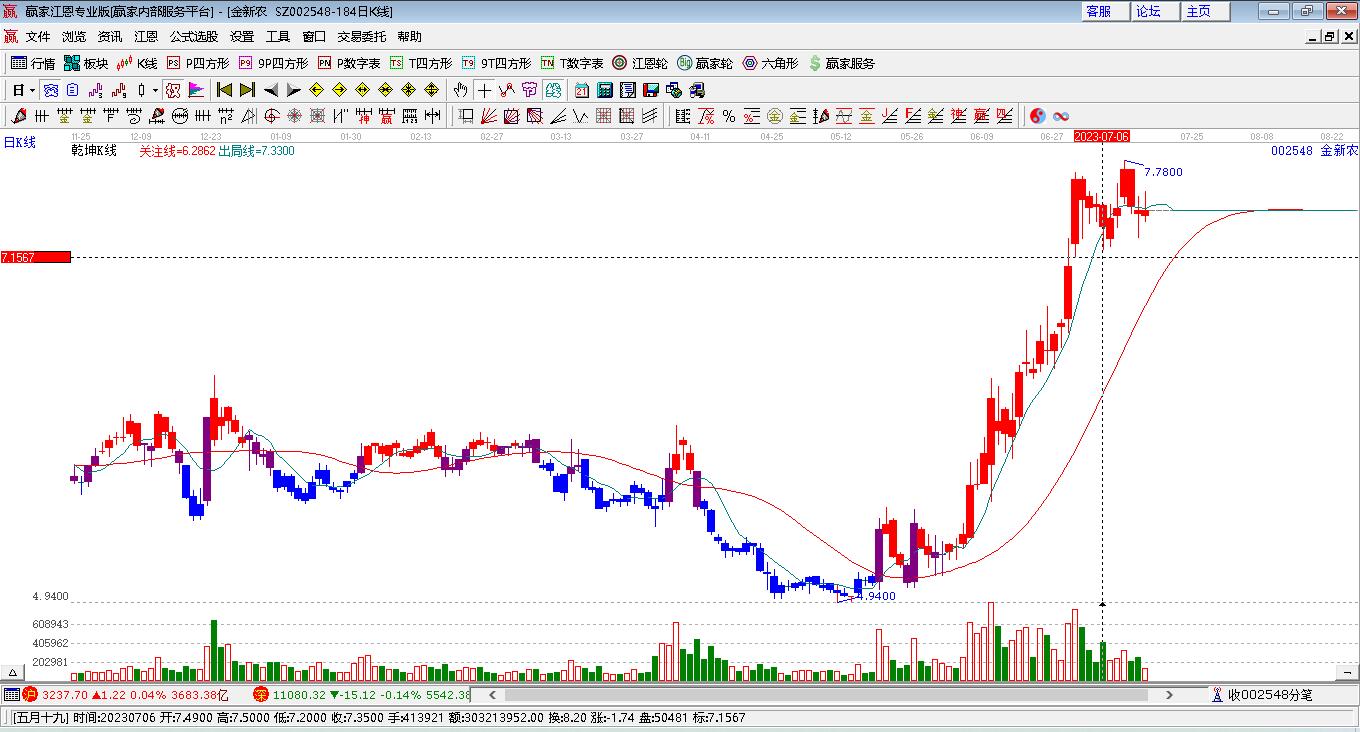Click the 7.7800 high price label
1360x732 pixels.
(1163, 172)
